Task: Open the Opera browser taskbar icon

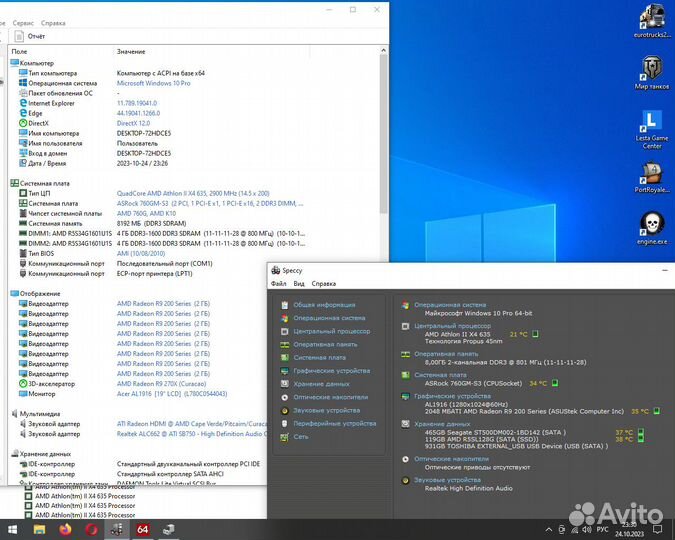Action: [91, 530]
